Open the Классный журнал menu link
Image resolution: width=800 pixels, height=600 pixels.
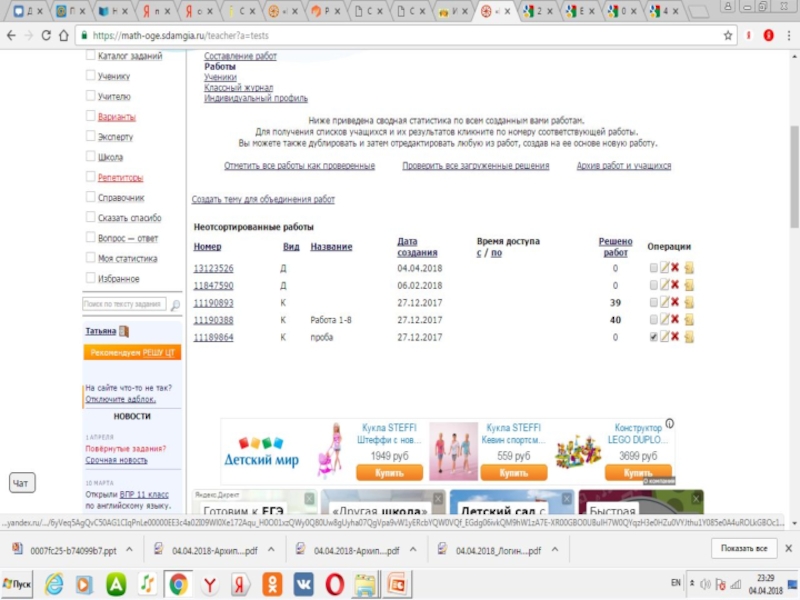[238, 87]
